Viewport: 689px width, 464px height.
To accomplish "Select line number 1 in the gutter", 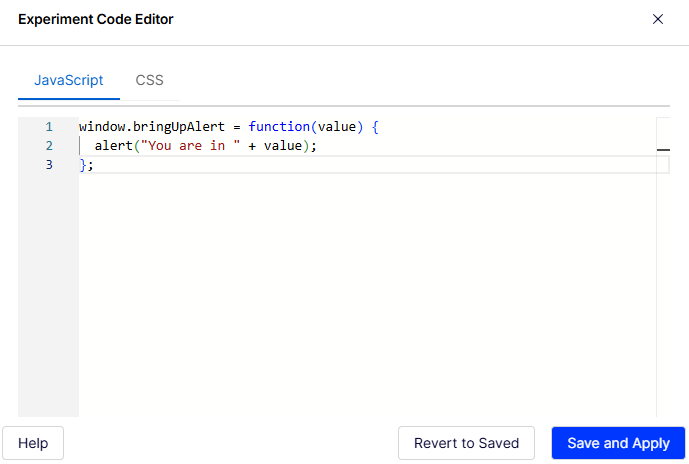I will (x=48, y=128).
